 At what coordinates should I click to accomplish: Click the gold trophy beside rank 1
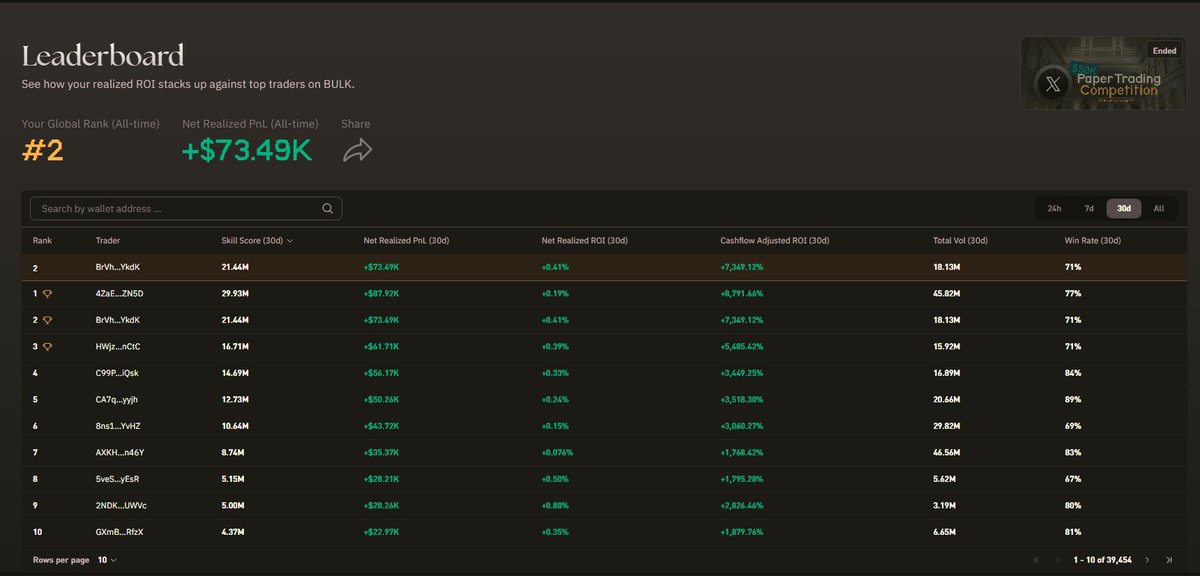tap(47, 294)
